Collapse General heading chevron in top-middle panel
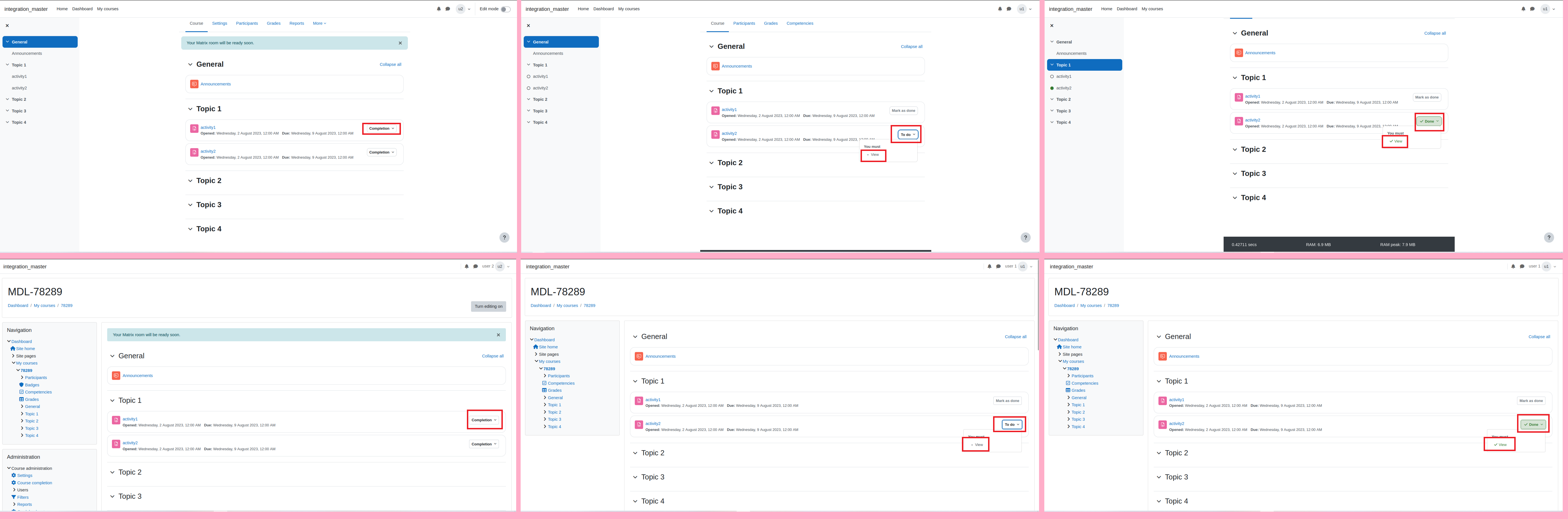This screenshot has width=1568, height=519. pos(711,46)
